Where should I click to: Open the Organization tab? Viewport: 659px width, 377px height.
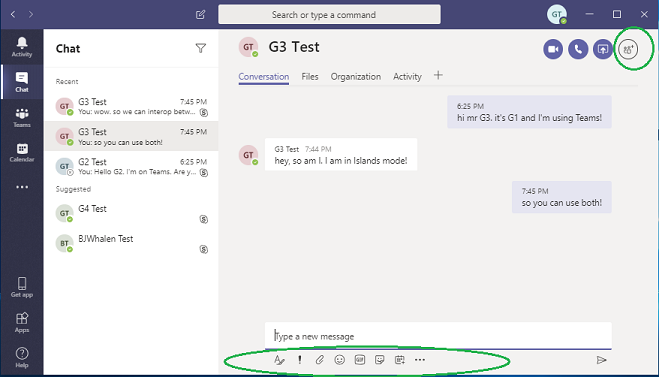click(x=356, y=76)
